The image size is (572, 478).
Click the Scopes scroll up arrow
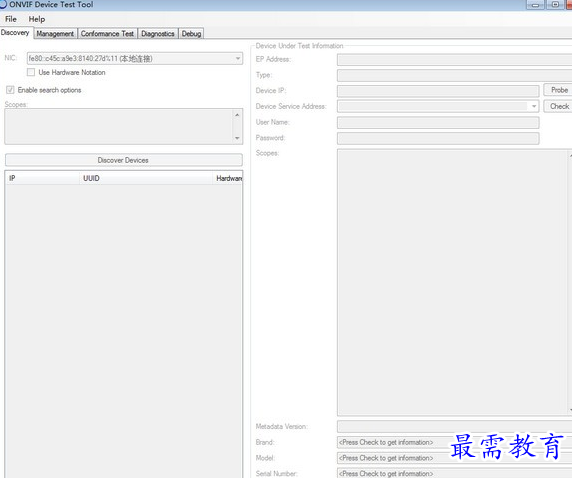click(x=237, y=115)
